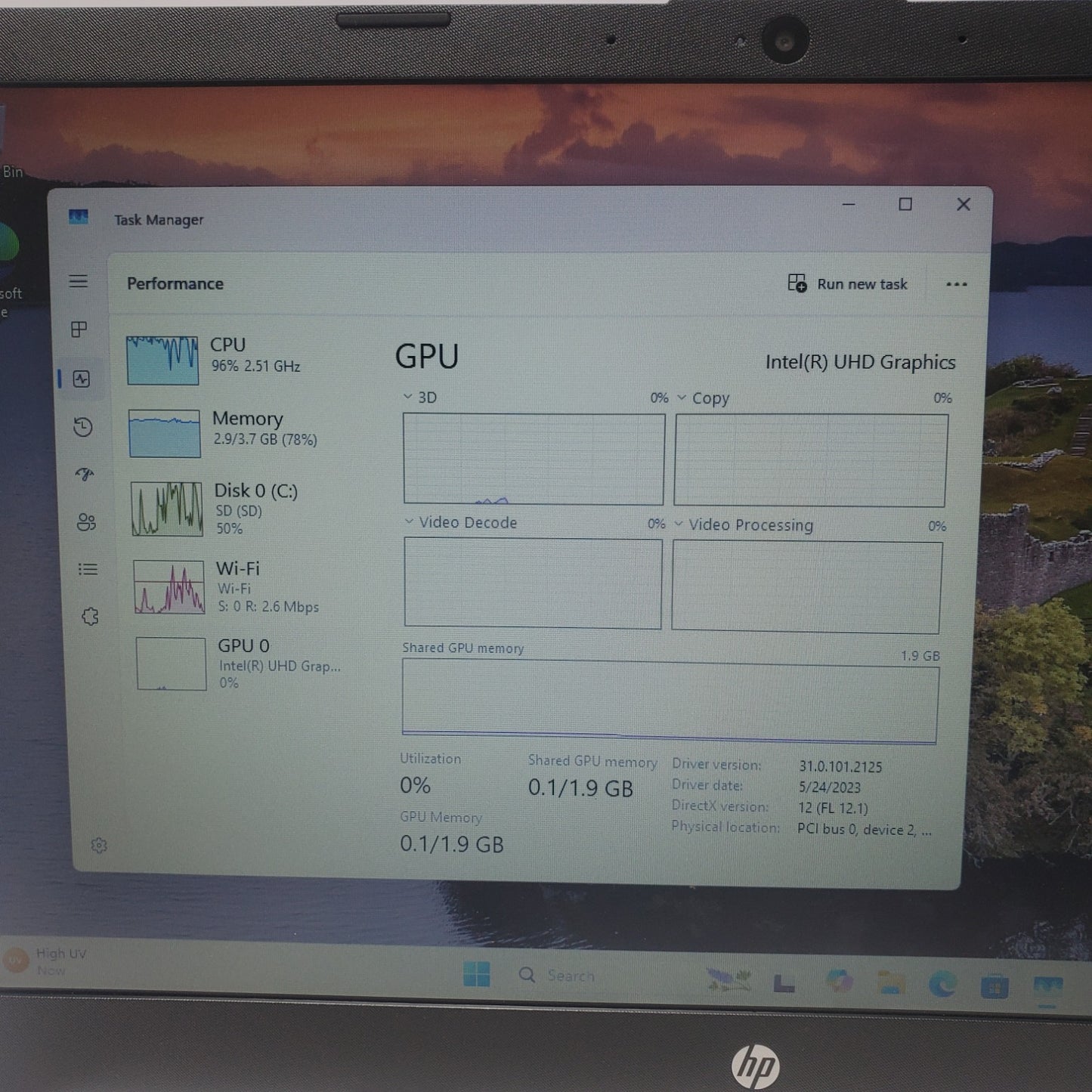Open Task Manager settings gear
This screenshot has width=1092, height=1092.
pos(99,846)
